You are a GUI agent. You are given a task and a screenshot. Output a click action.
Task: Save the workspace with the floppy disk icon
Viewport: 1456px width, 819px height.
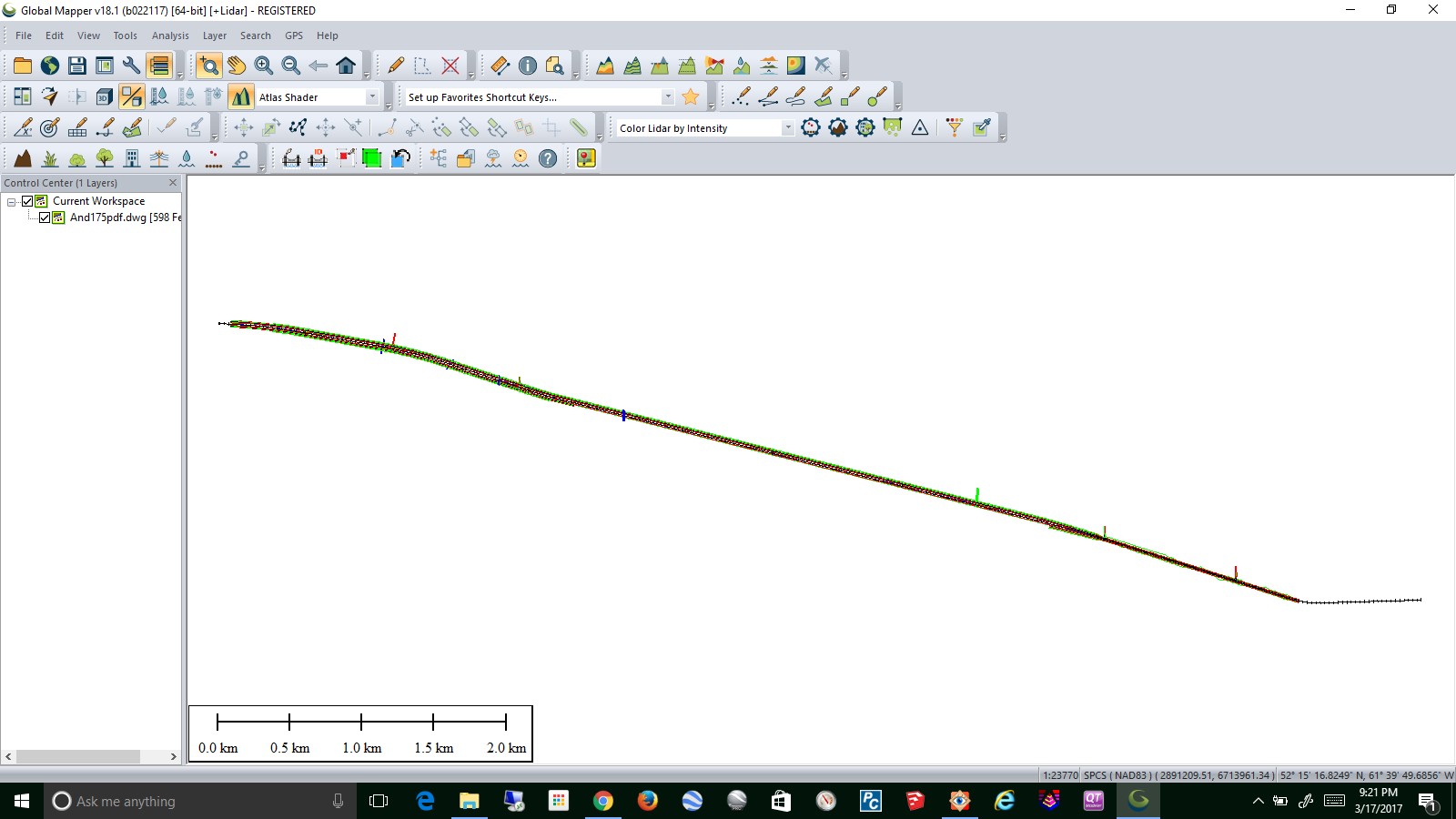coord(77,66)
